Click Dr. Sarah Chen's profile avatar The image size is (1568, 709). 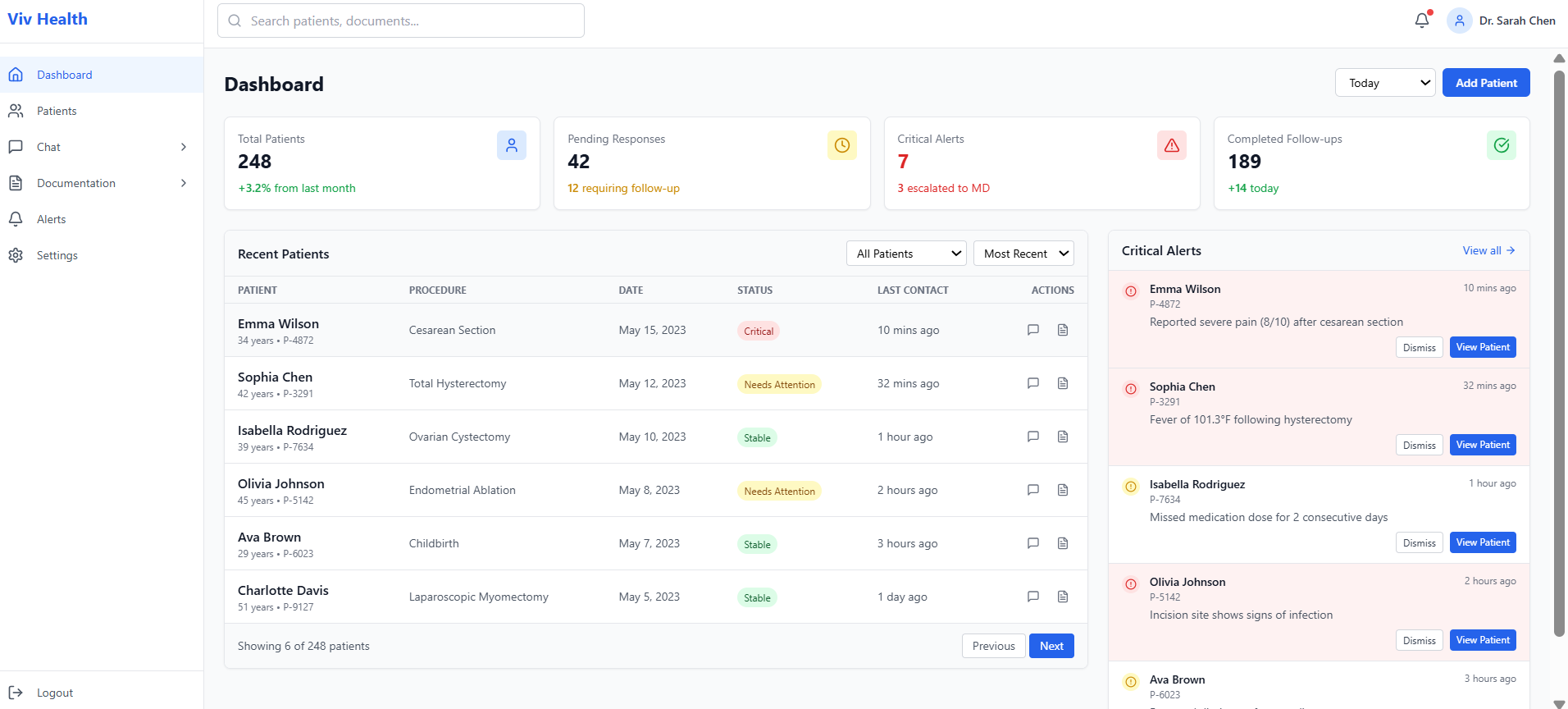point(1459,21)
